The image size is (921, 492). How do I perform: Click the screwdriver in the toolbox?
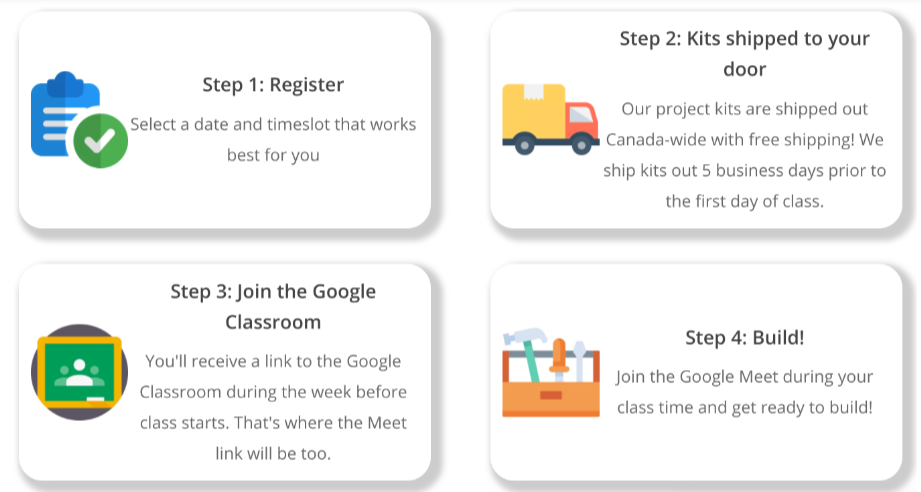[x=559, y=359]
